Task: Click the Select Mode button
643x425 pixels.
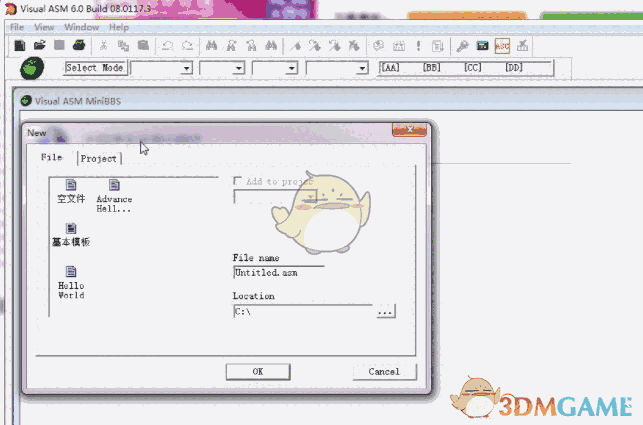Action: (94, 68)
